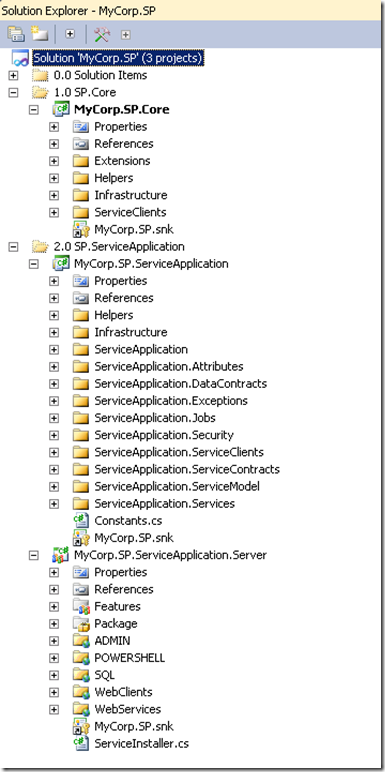Click the MyCorp.SP.ServiceApplication C# project icon

[x=61, y=263]
